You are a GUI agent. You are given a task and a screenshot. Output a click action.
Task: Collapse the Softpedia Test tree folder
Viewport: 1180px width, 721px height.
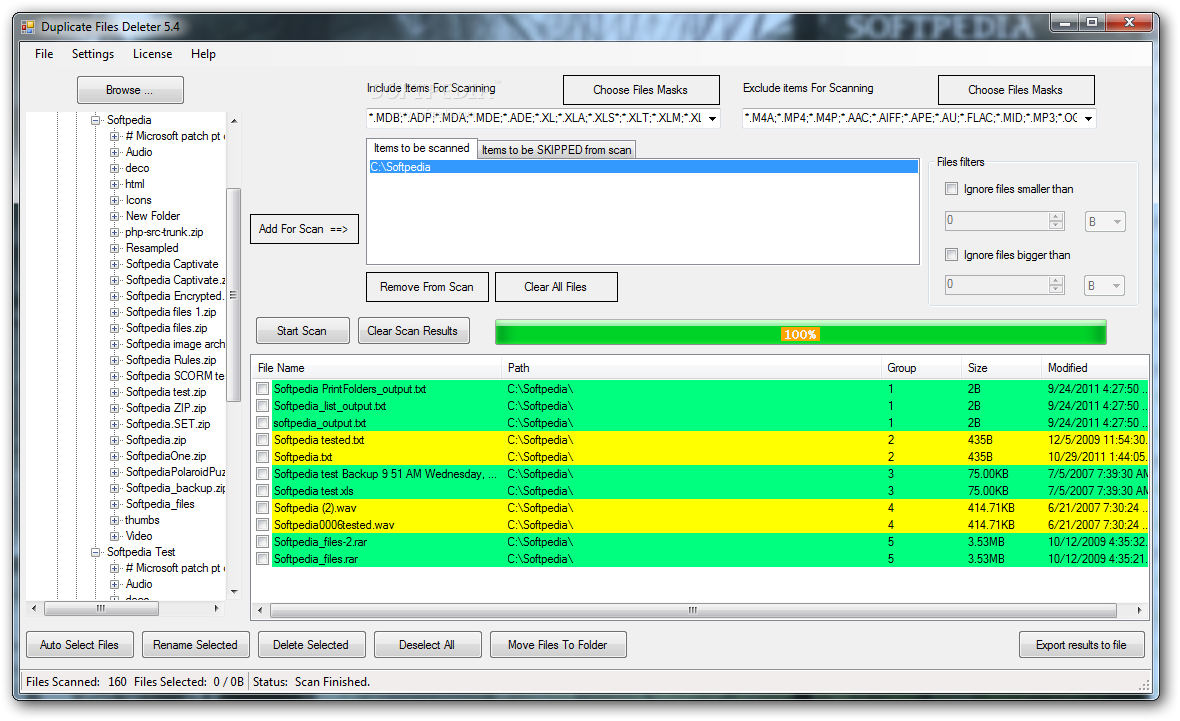coord(96,552)
